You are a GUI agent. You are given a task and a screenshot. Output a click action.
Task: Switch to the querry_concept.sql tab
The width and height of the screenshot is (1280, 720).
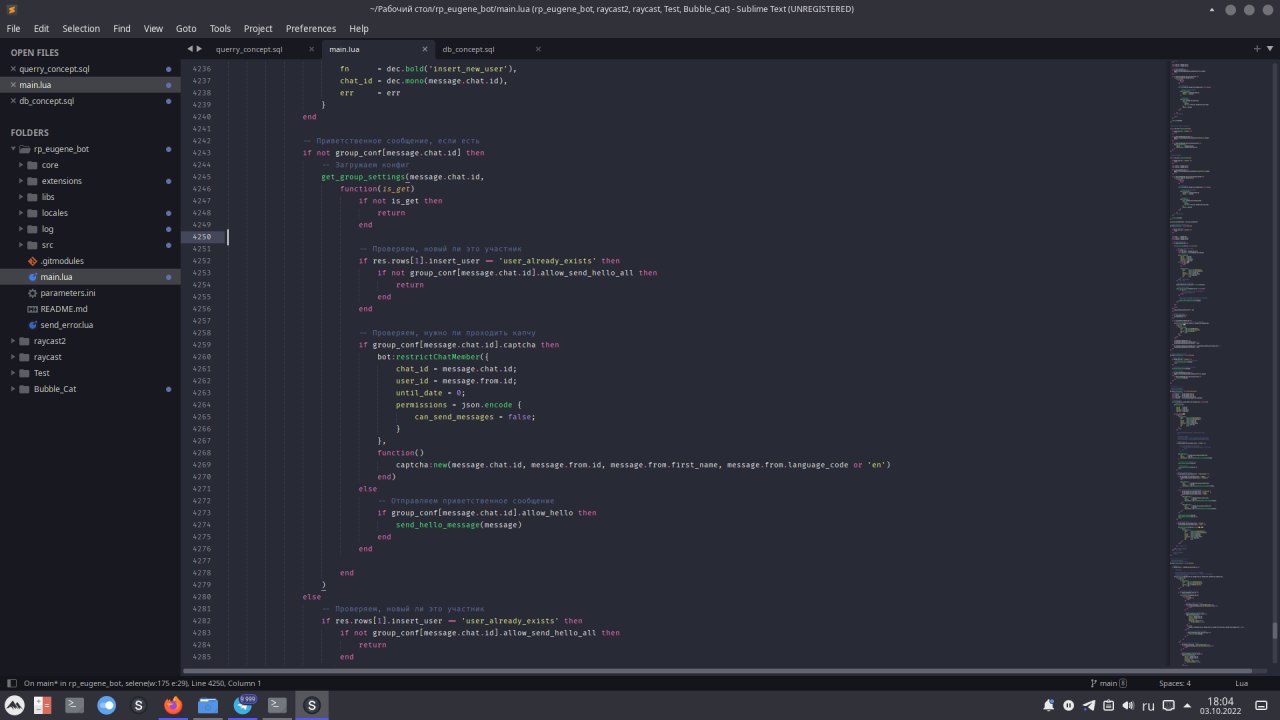[x=250, y=49]
